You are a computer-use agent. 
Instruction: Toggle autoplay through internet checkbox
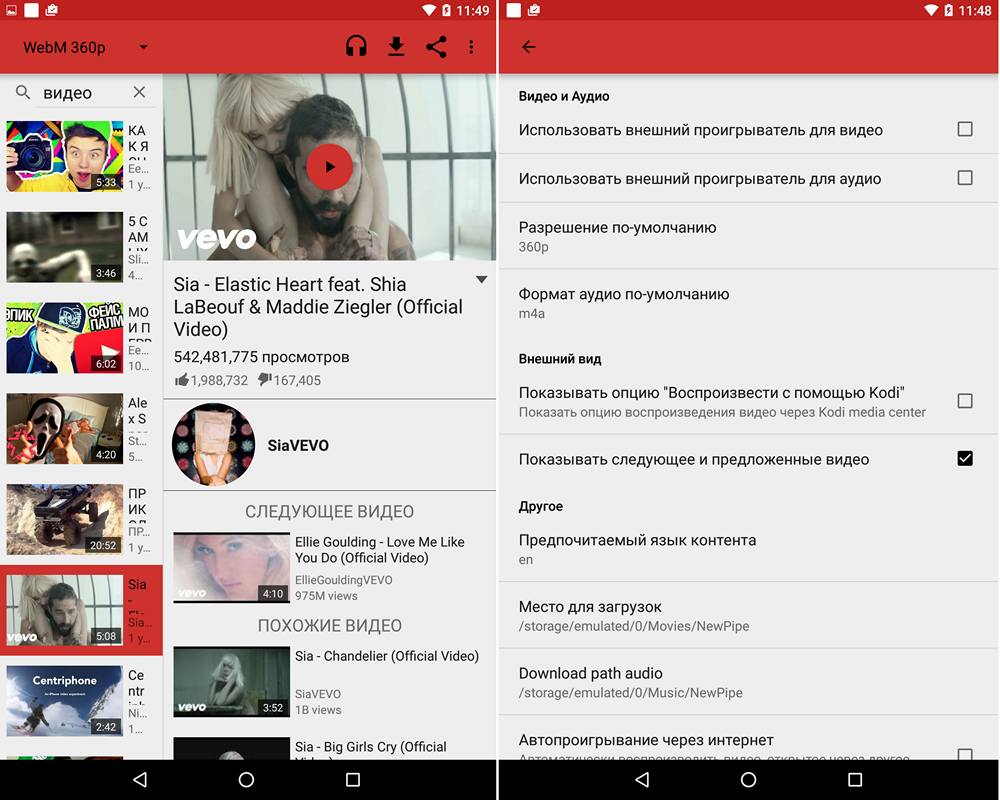pyautogui.click(x=965, y=753)
